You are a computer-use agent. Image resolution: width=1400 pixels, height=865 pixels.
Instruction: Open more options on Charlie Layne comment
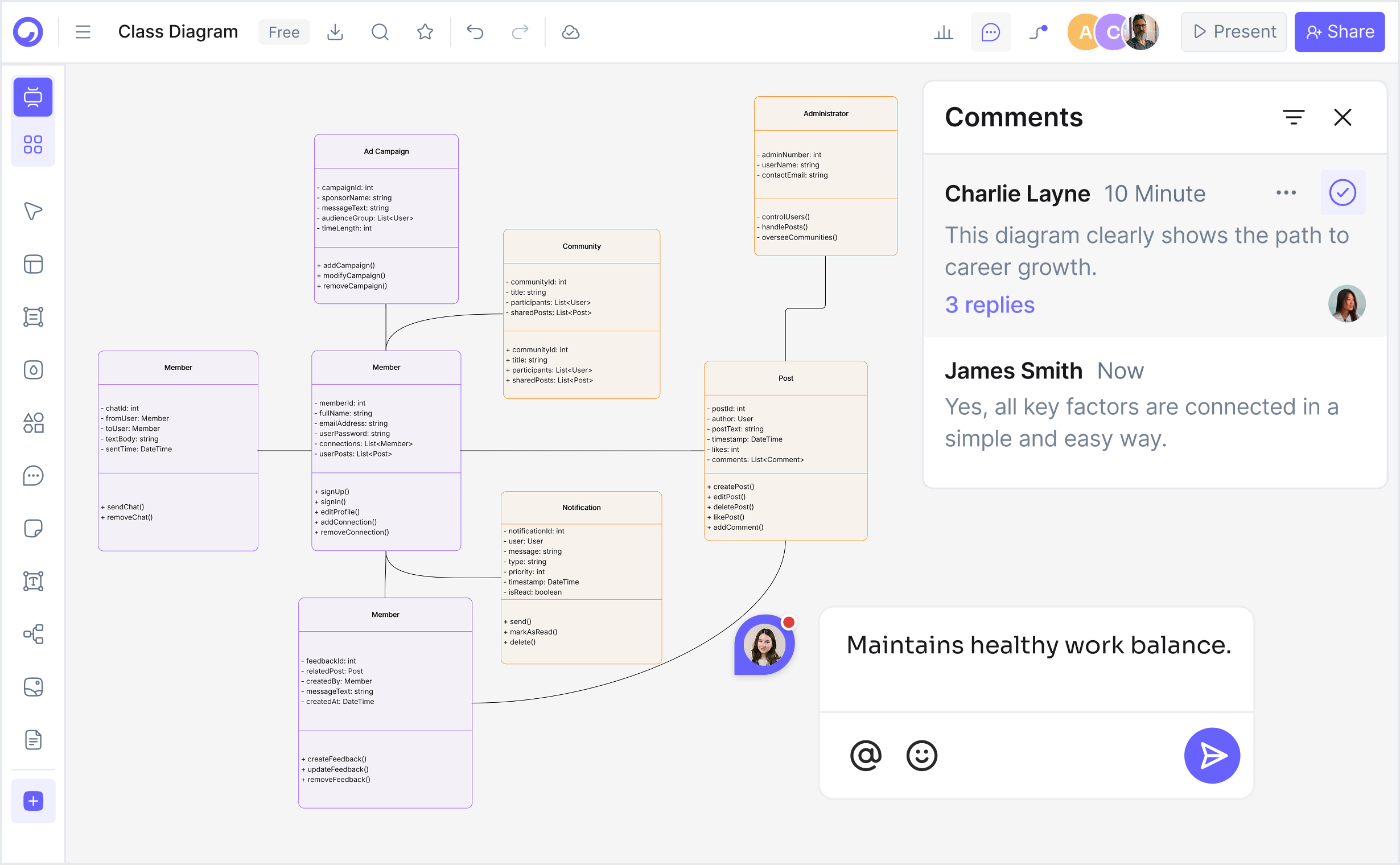1286,193
